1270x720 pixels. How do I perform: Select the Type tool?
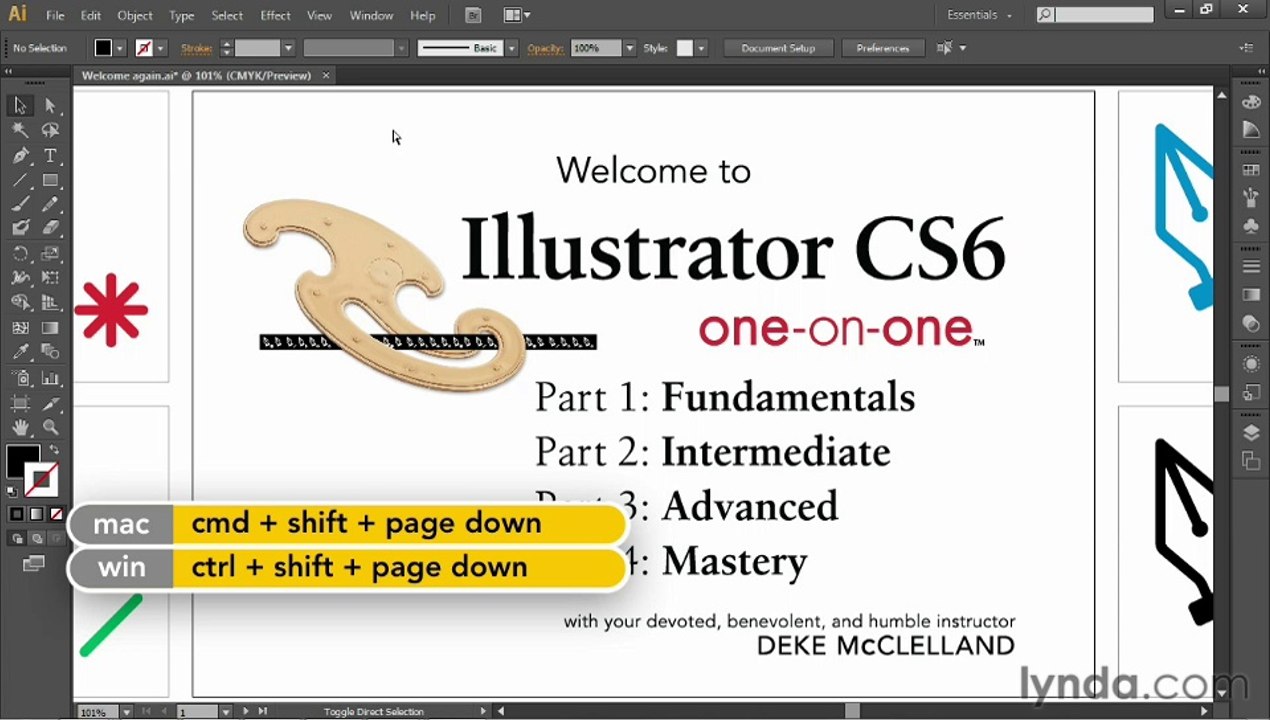50,156
